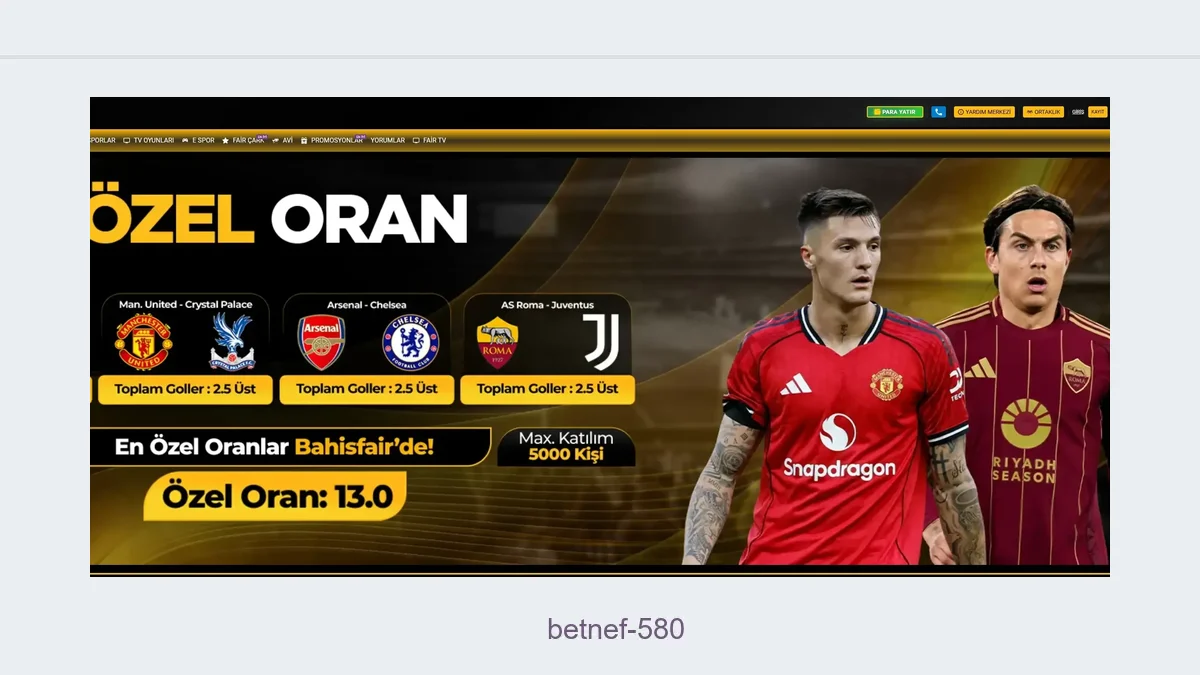Screen dimensions: 1200x675
Task: Select the Avi menu item
Action: (282, 141)
